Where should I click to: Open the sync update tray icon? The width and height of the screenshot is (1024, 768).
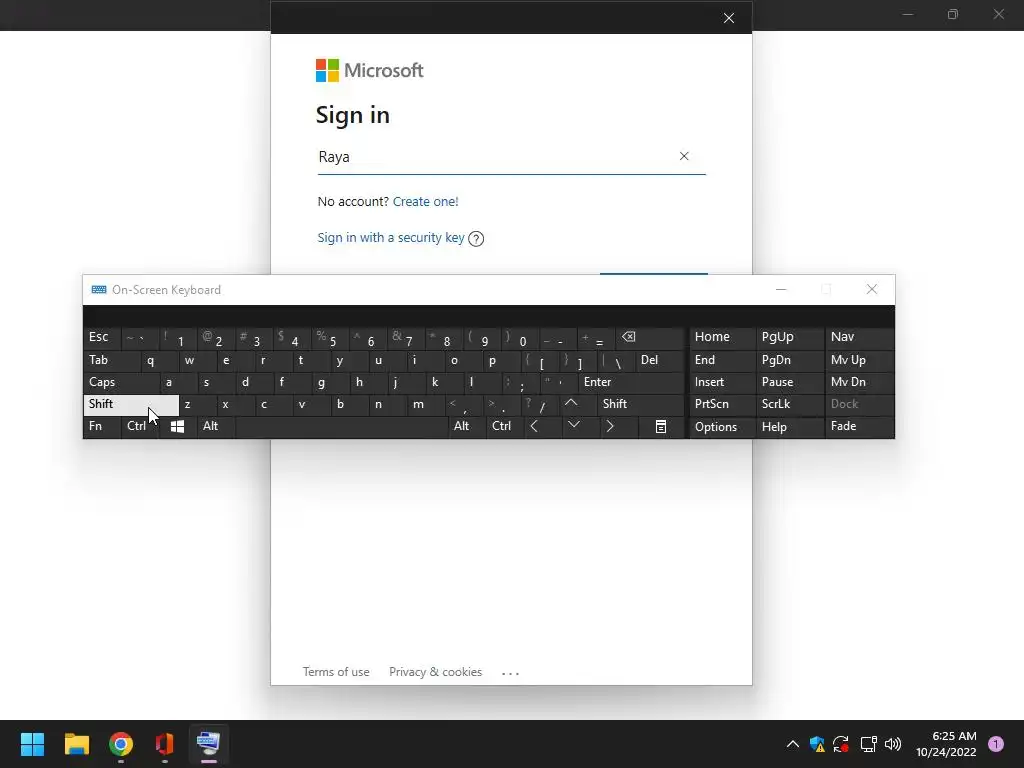click(841, 744)
